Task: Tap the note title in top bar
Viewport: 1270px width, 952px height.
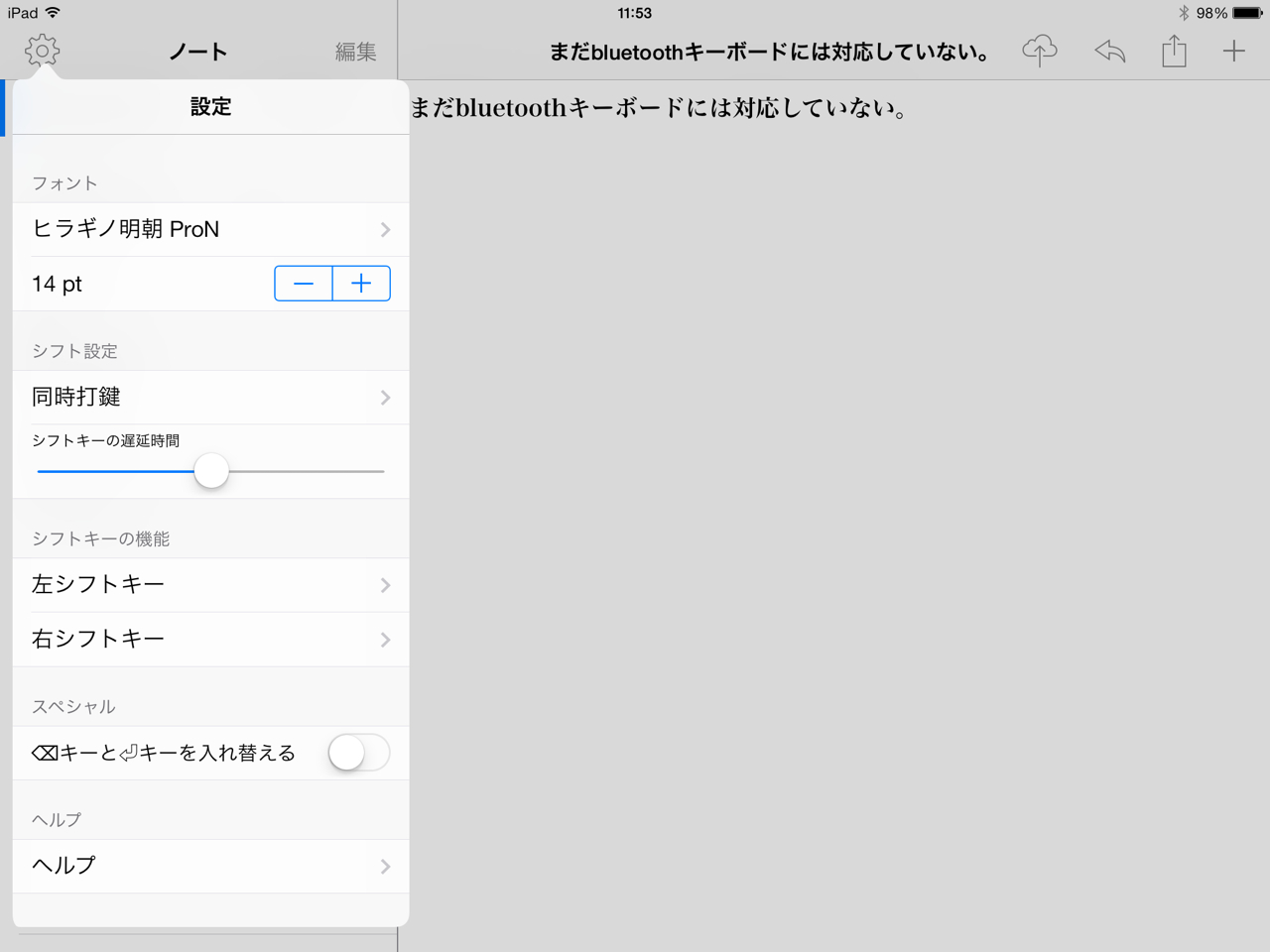Action: [x=769, y=52]
